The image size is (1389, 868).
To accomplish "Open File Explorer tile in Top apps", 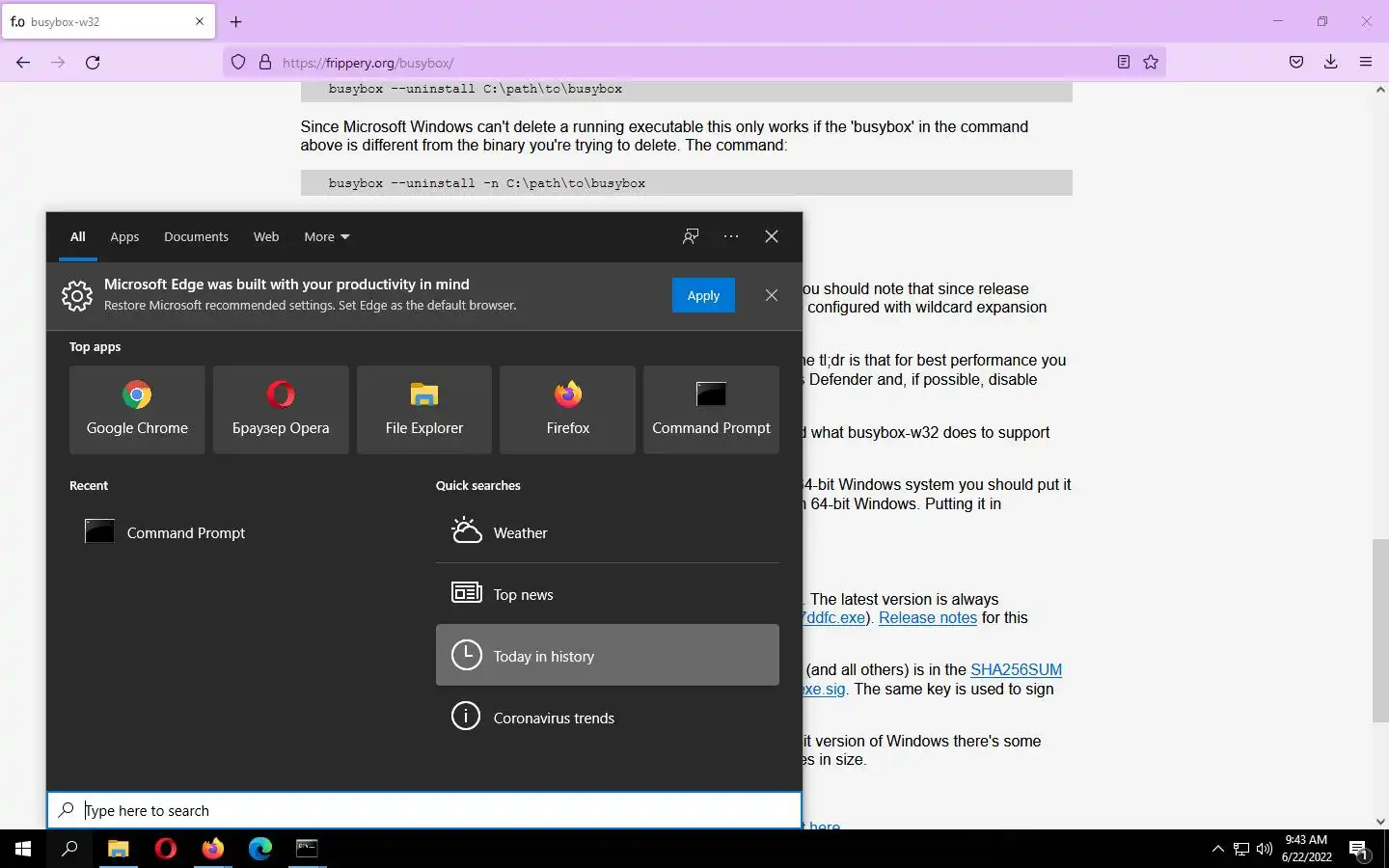I will (424, 409).
